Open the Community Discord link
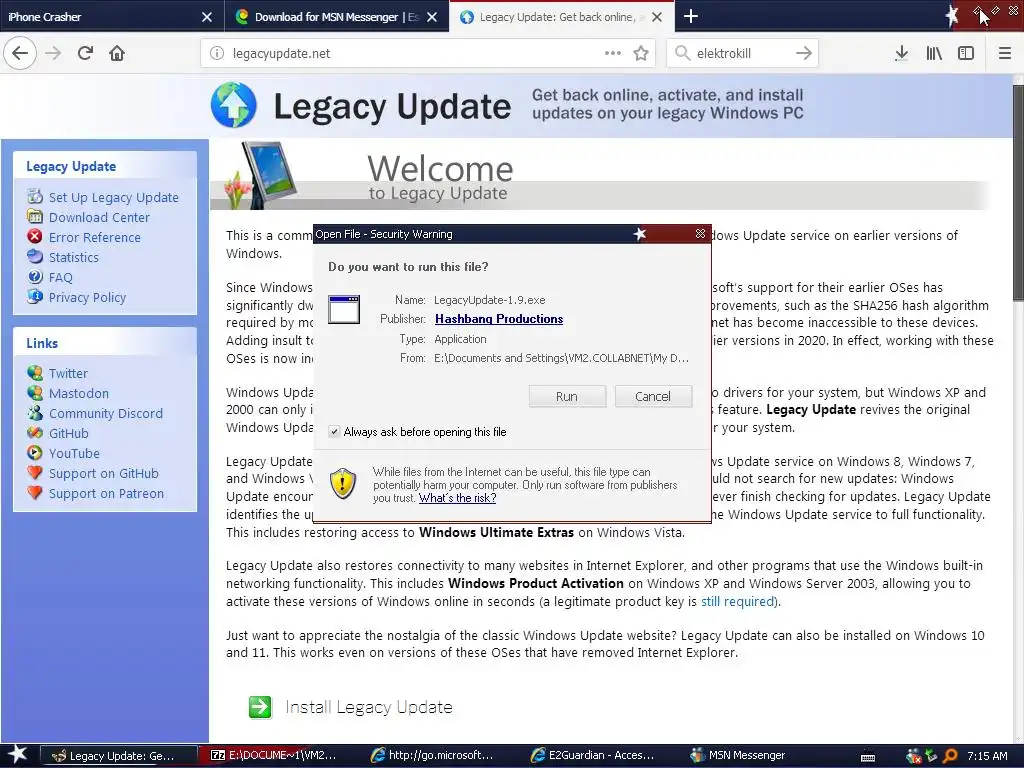The width and height of the screenshot is (1024, 768). click(x=106, y=413)
